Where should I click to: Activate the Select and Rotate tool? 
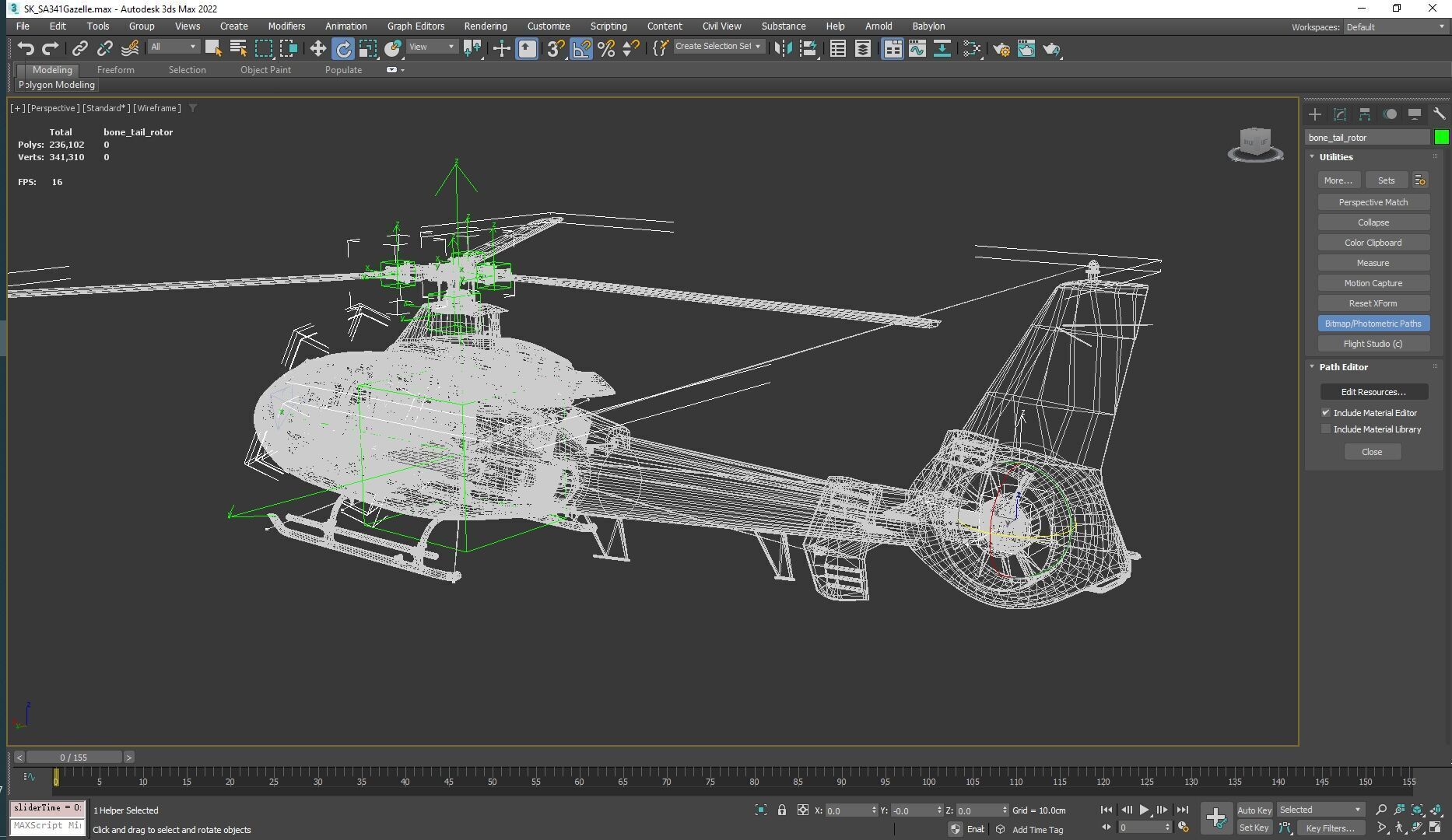click(x=343, y=48)
